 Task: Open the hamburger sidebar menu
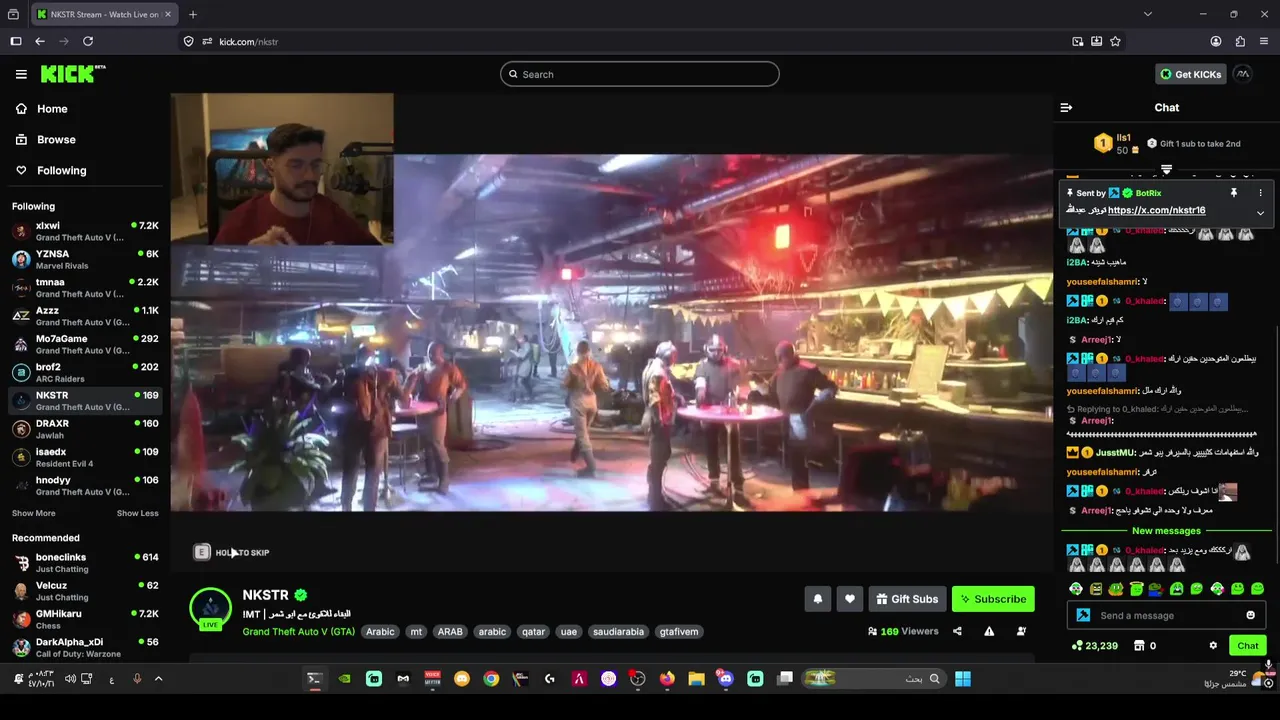pyautogui.click(x=21, y=74)
